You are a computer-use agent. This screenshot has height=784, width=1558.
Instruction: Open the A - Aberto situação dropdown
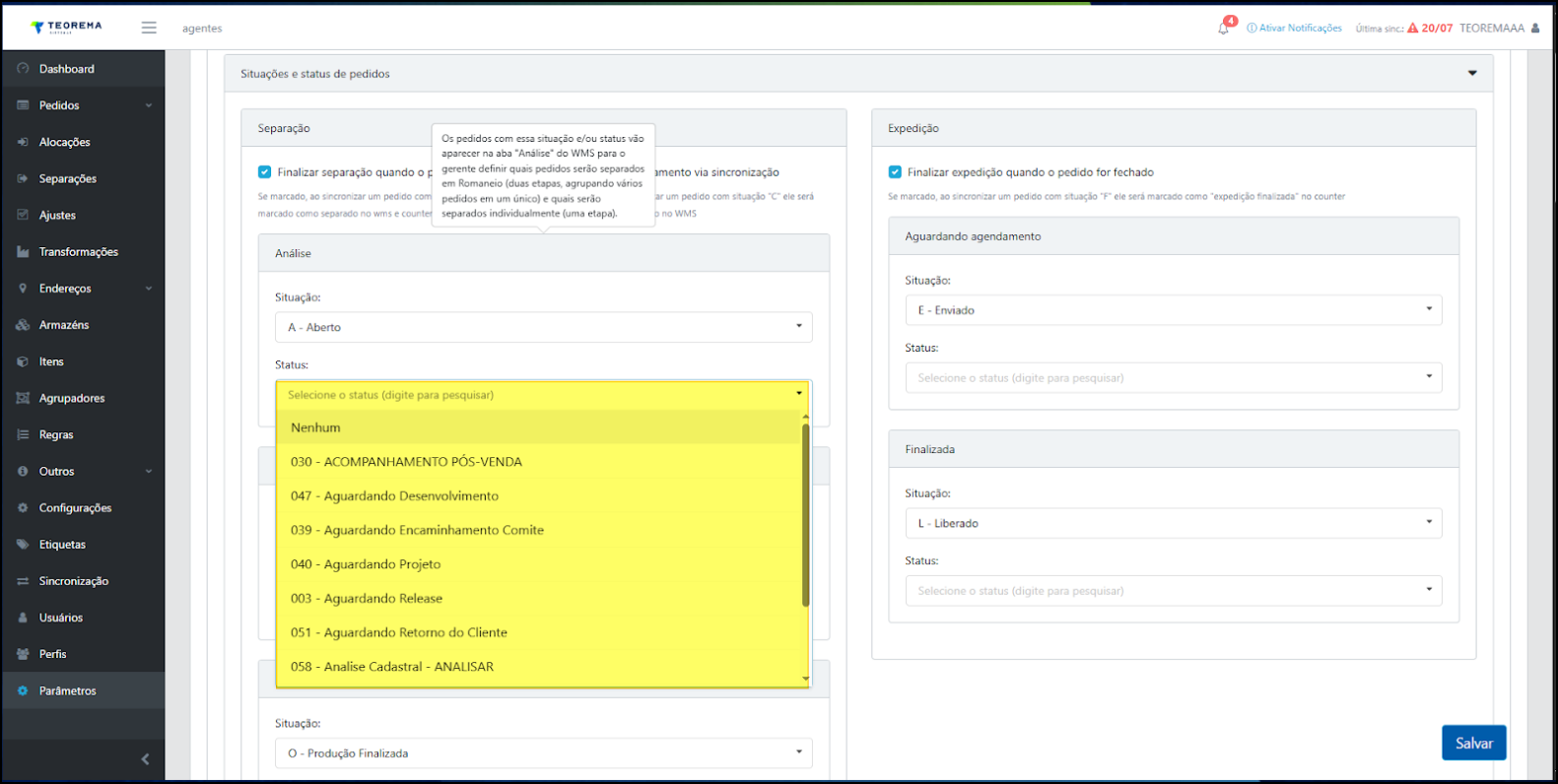click(x=544, y=327)
